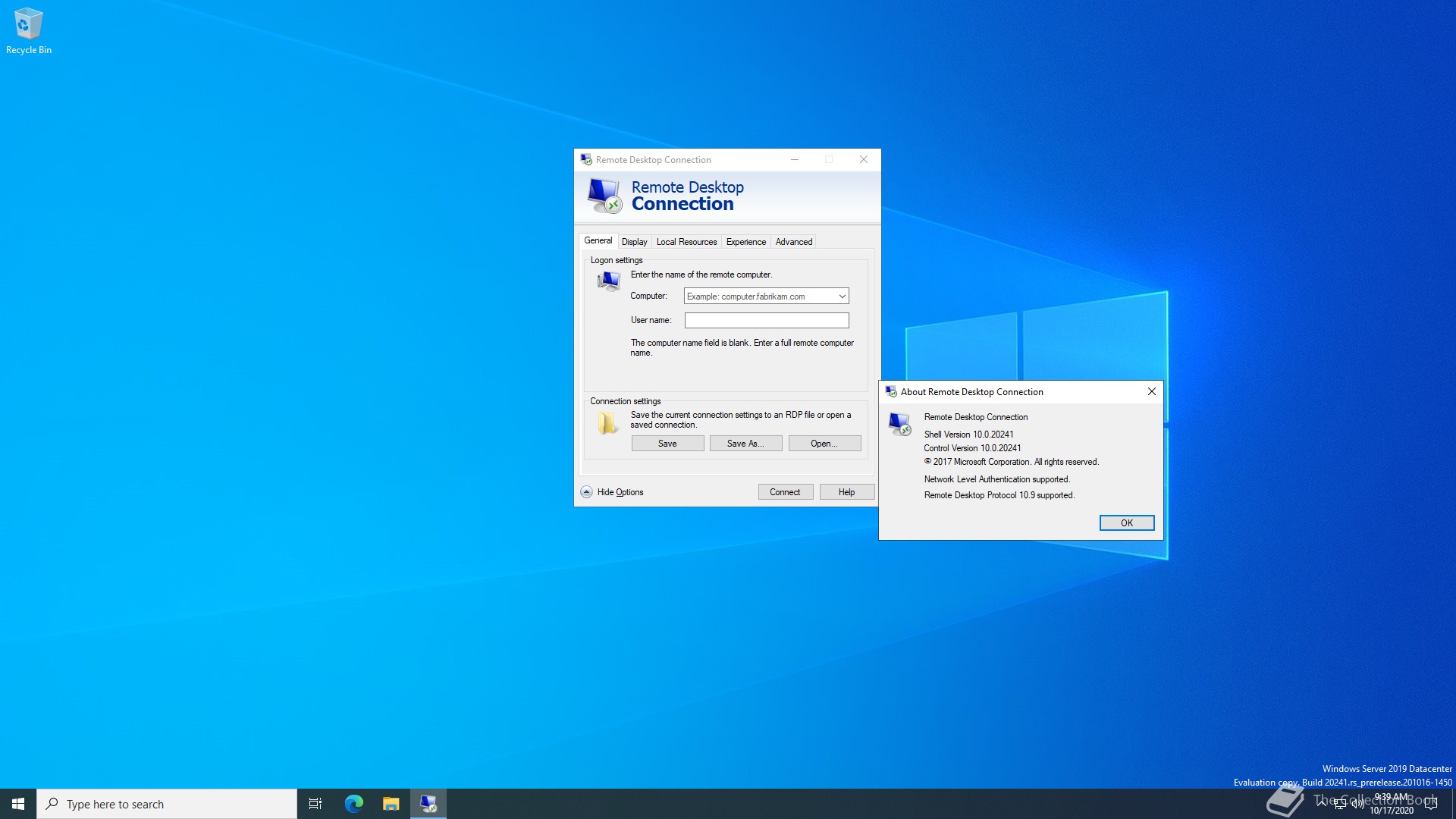Click the Open... button

pyautogui.click(x=824, y=444)
